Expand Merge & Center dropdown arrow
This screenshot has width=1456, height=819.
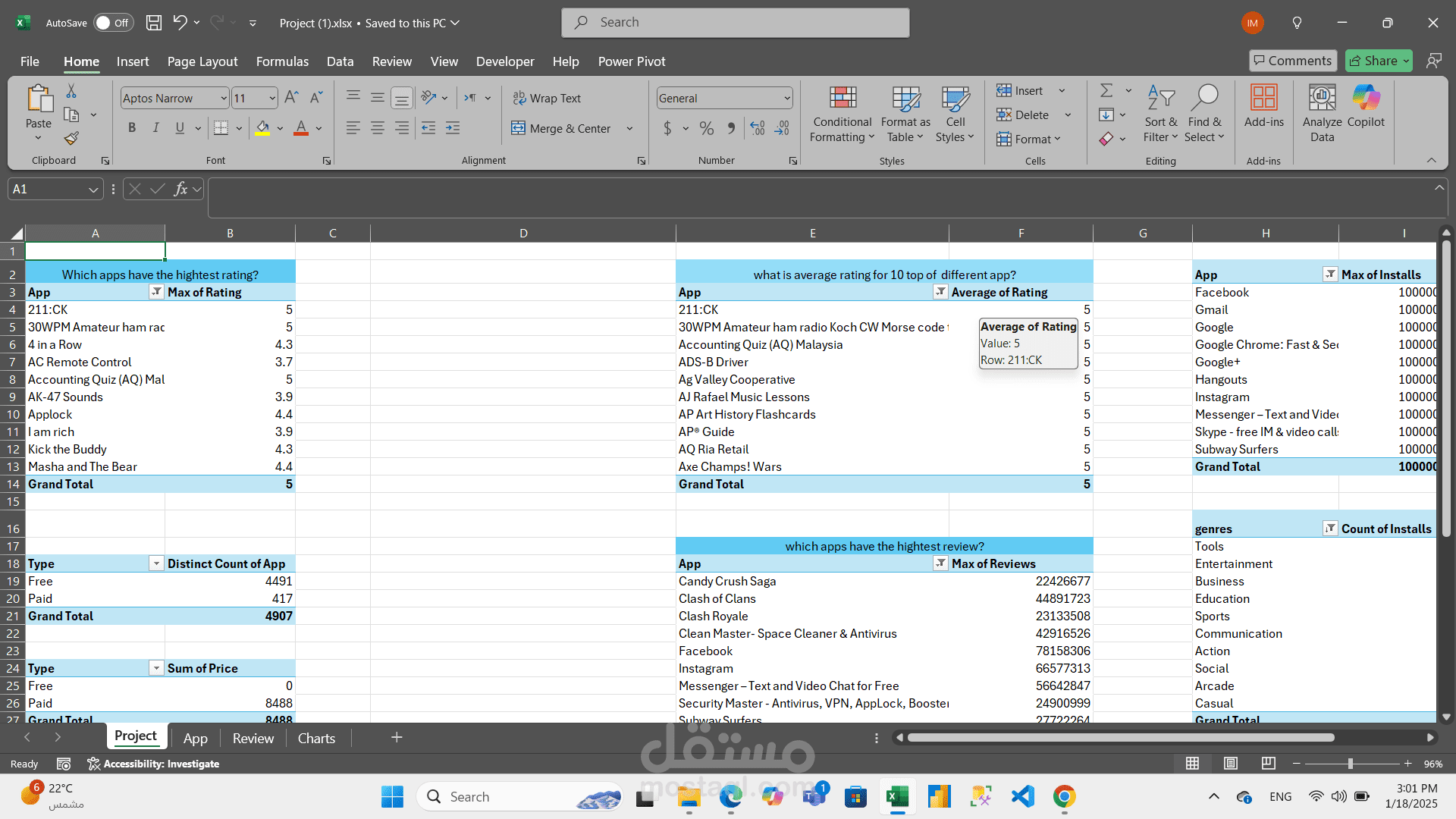coord(629,128)
